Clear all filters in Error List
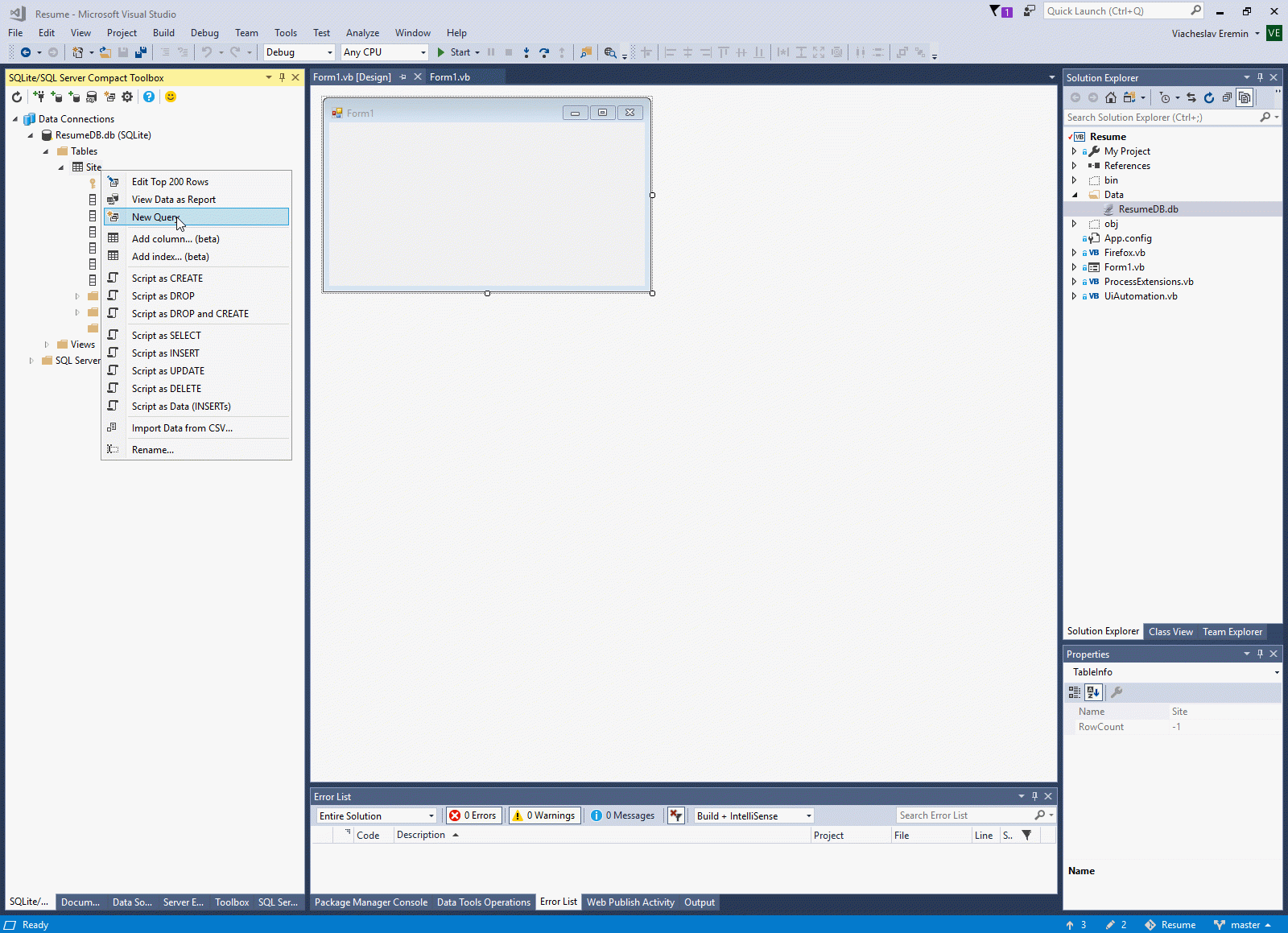 pos(675,815)
